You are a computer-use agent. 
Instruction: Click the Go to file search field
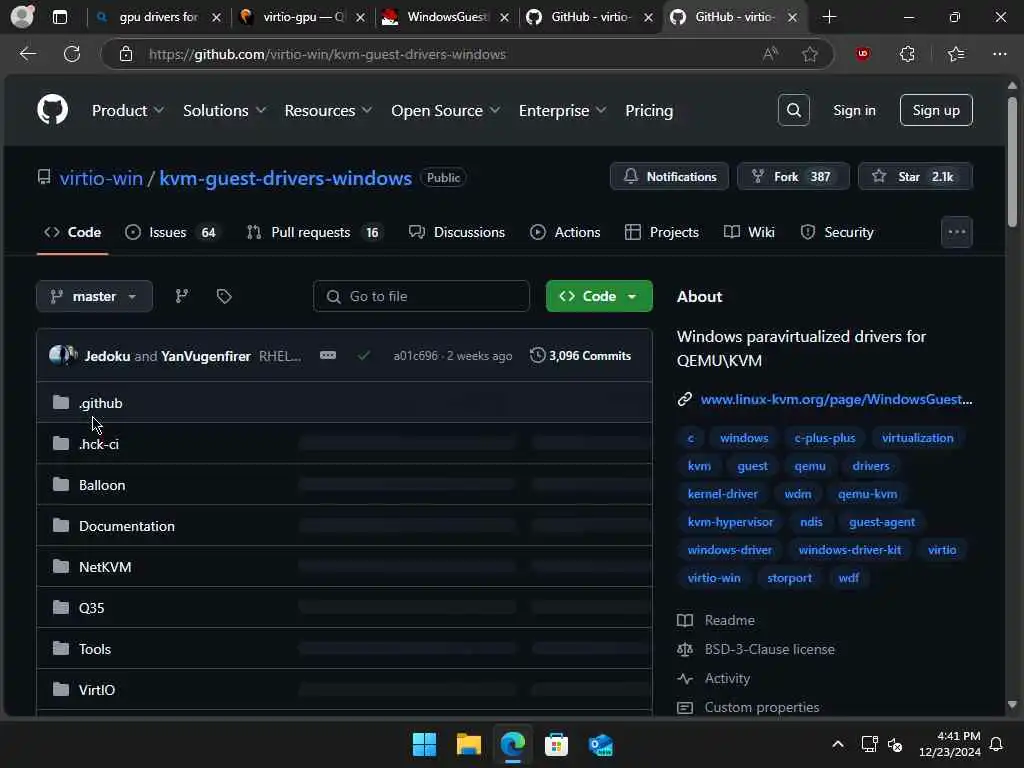tap(421, 296)
